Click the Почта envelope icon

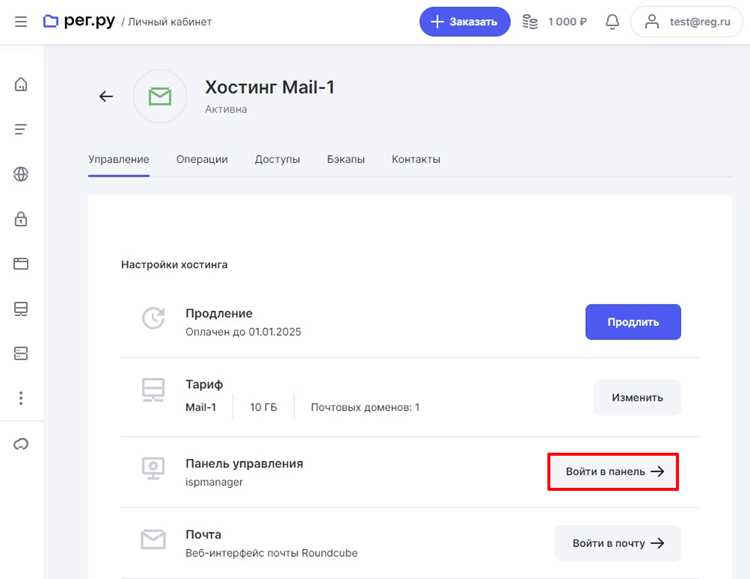(x=154, y=540)
